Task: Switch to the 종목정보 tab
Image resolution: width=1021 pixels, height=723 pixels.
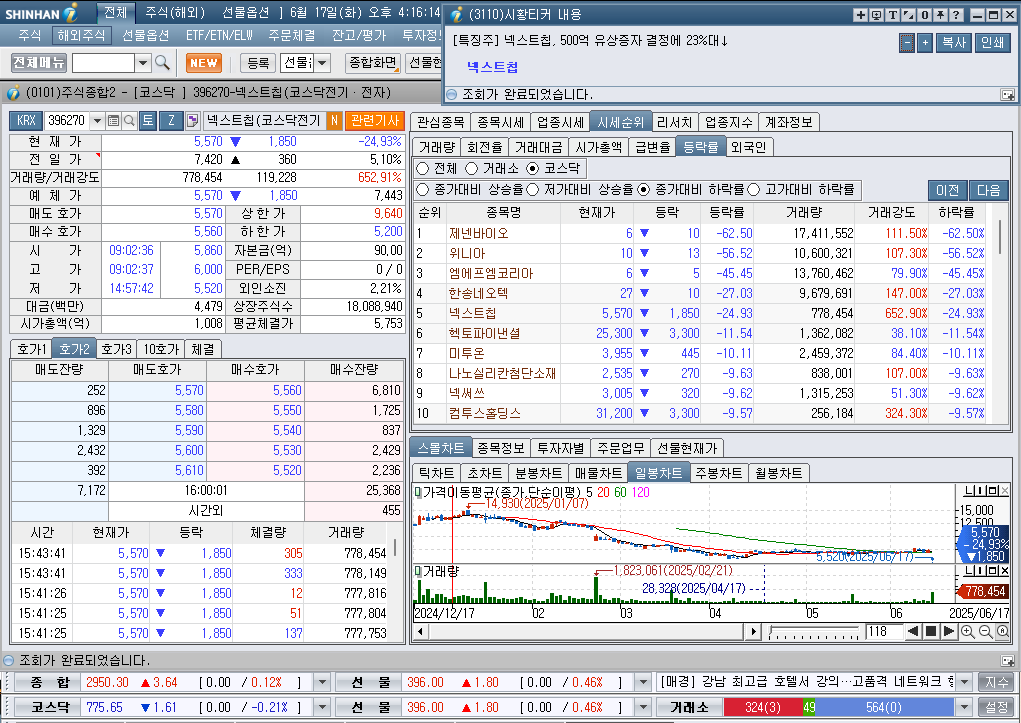Action: click(x=501, y=448)
